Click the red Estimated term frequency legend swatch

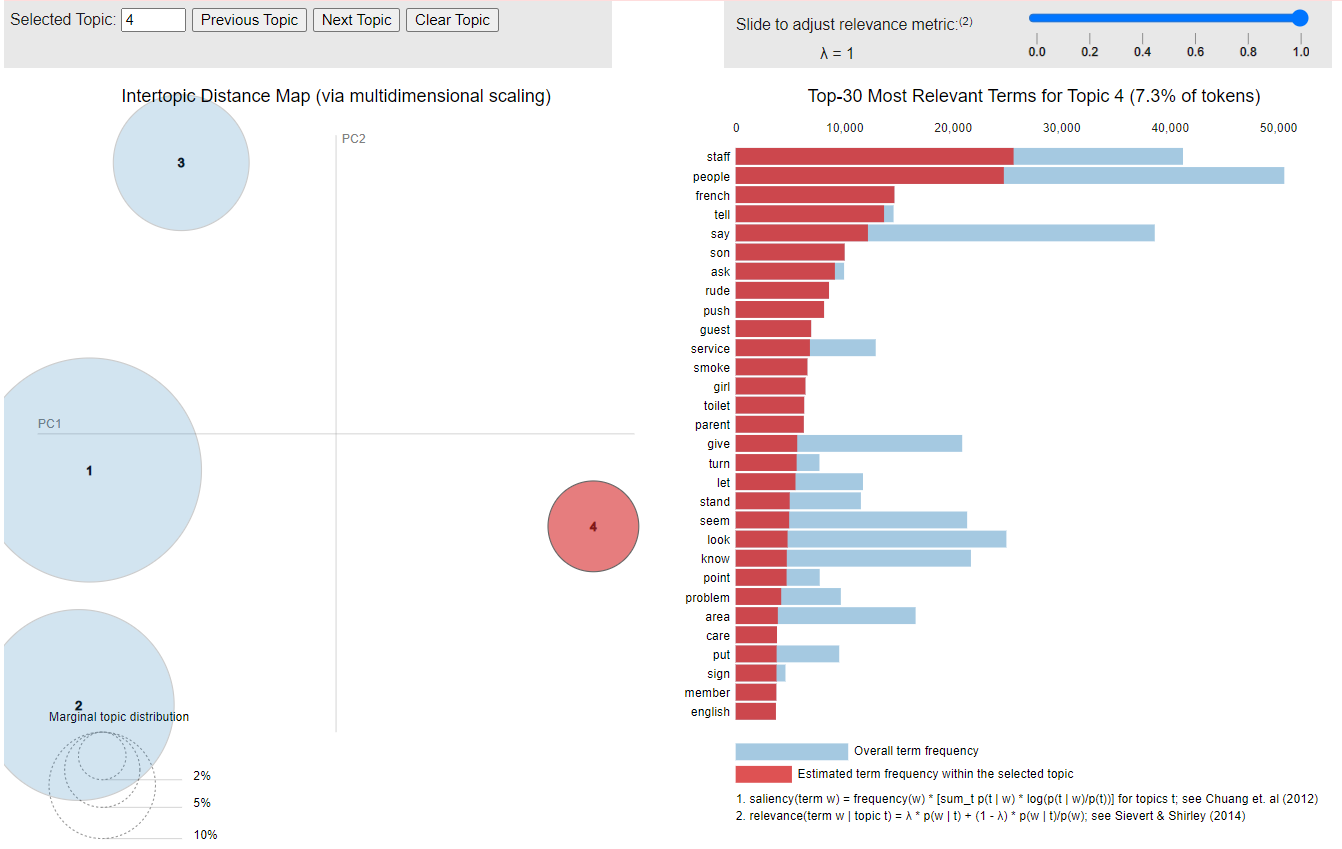pos(763,774)
